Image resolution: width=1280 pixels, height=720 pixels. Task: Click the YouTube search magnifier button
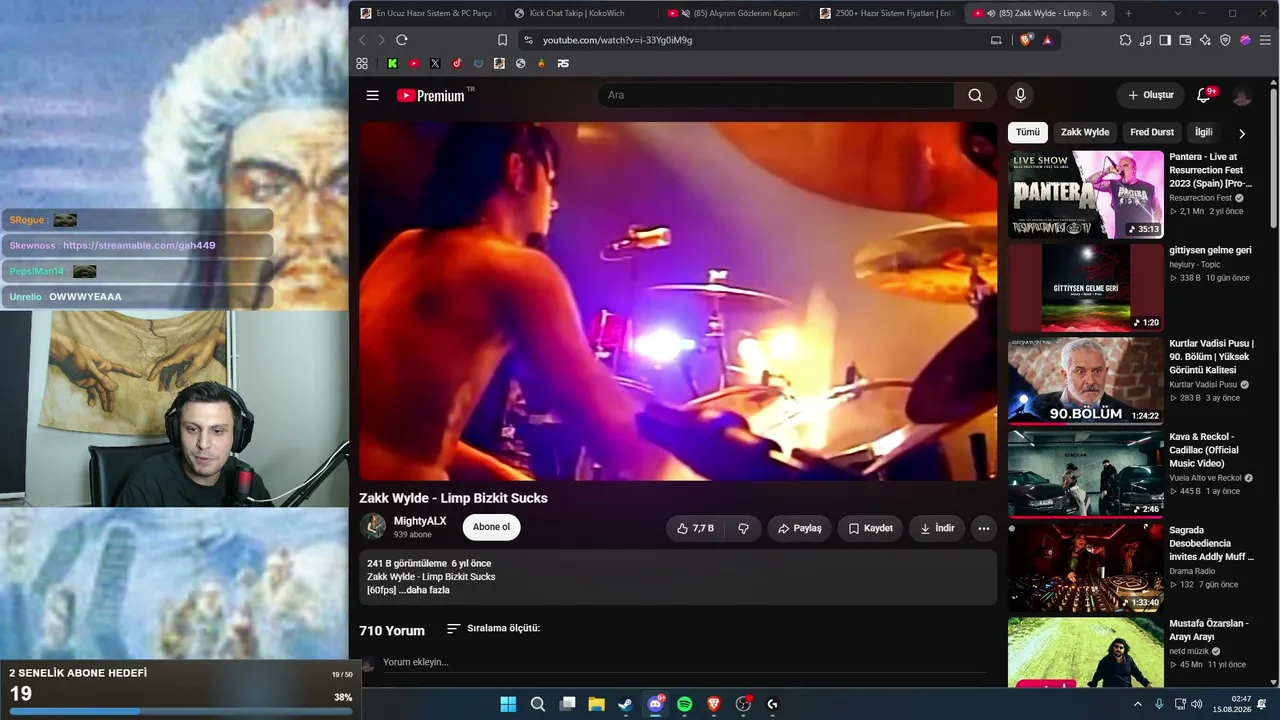tap(975, 96)
